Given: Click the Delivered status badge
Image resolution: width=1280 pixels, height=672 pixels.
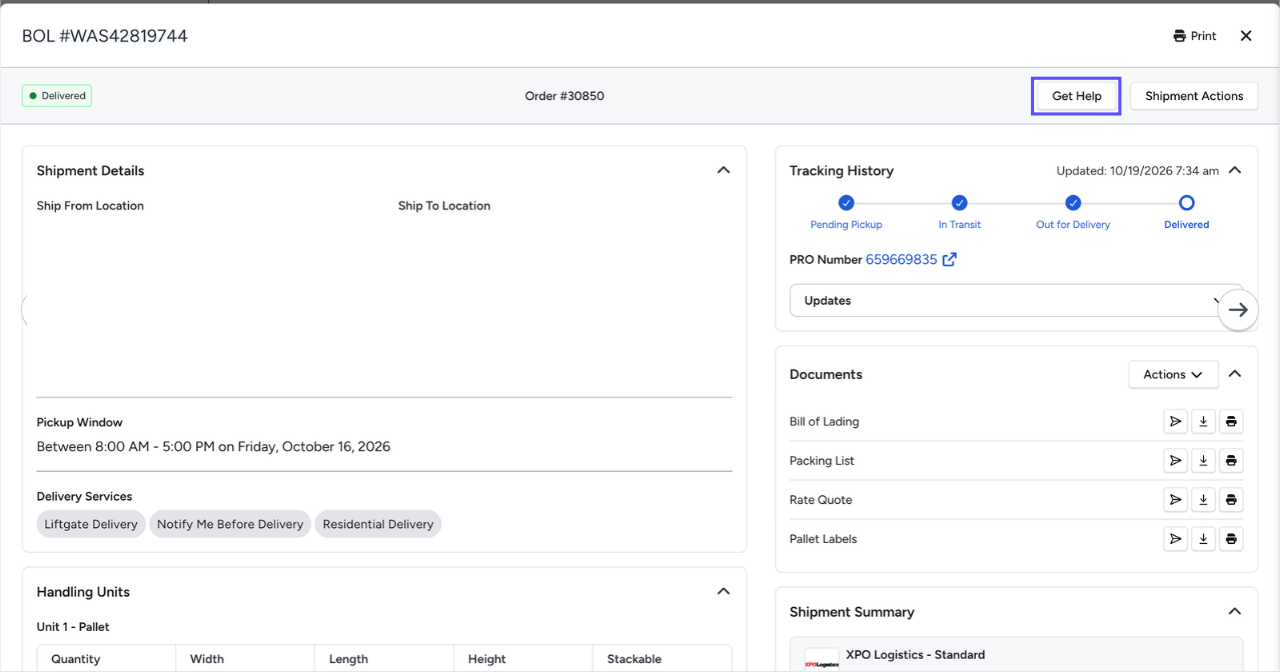Looking at the screenshot, I should coord(57,96).
